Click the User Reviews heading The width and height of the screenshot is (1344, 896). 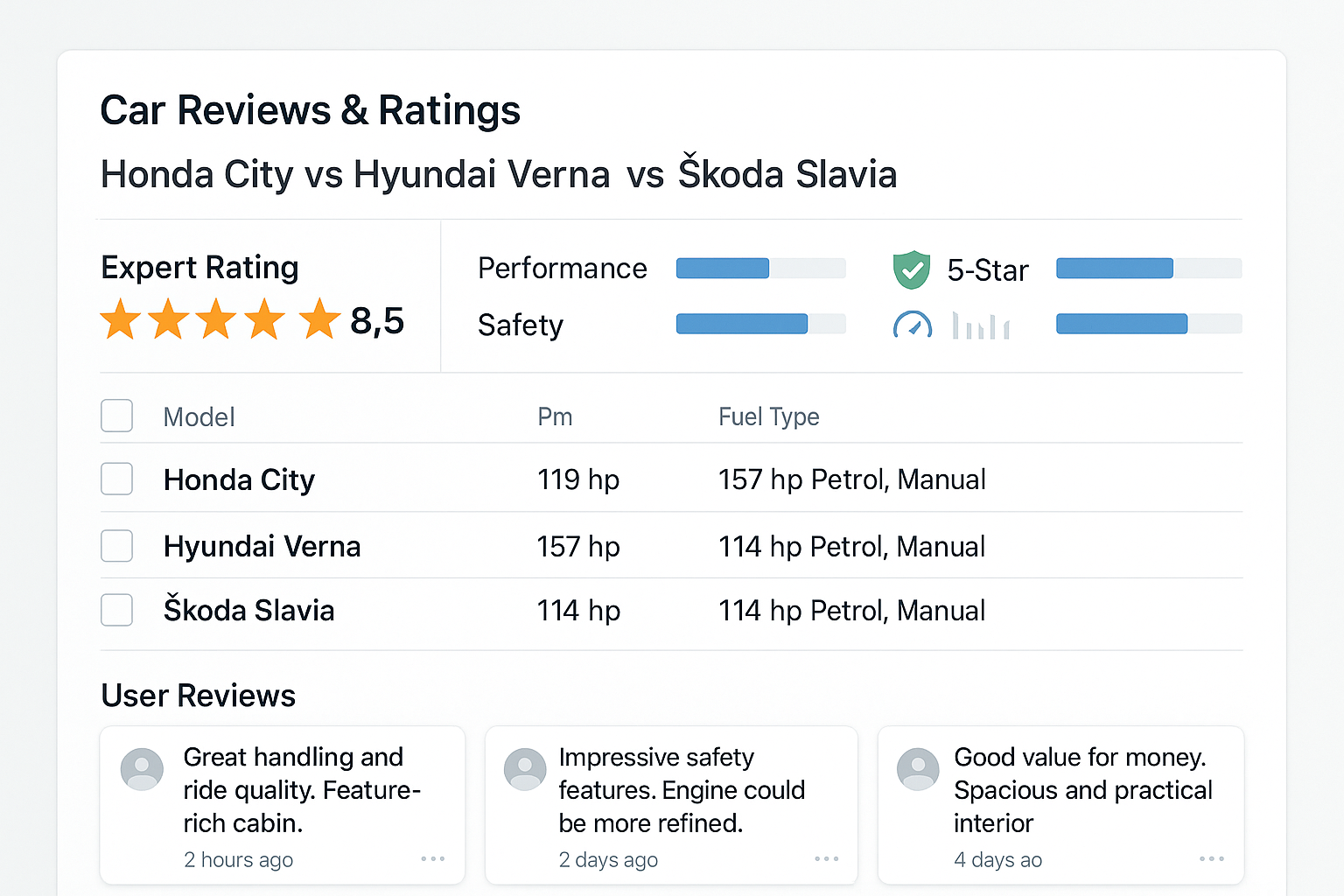coord(199,696)
